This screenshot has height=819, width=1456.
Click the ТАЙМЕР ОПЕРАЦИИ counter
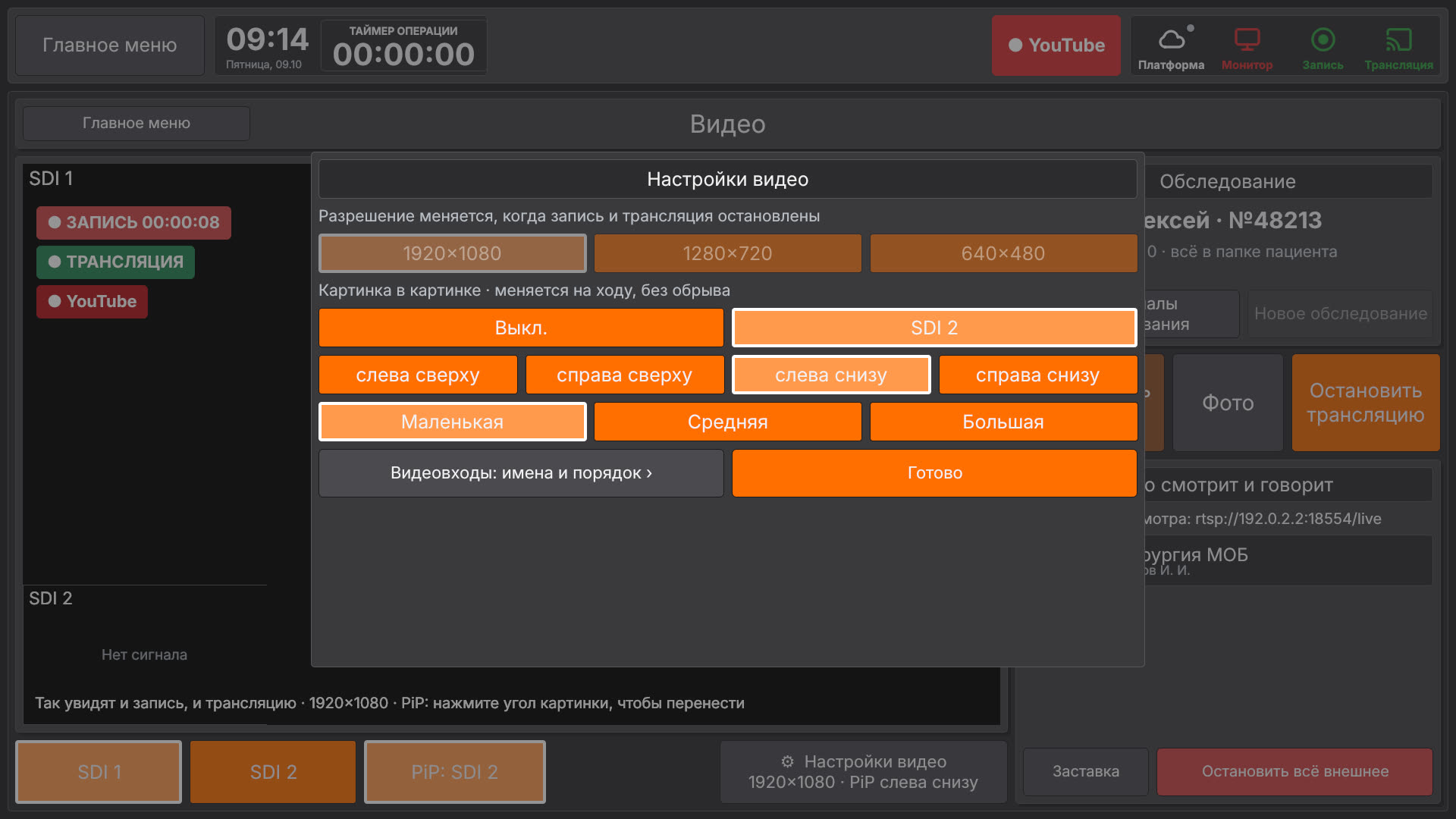[x=403, y=46]
